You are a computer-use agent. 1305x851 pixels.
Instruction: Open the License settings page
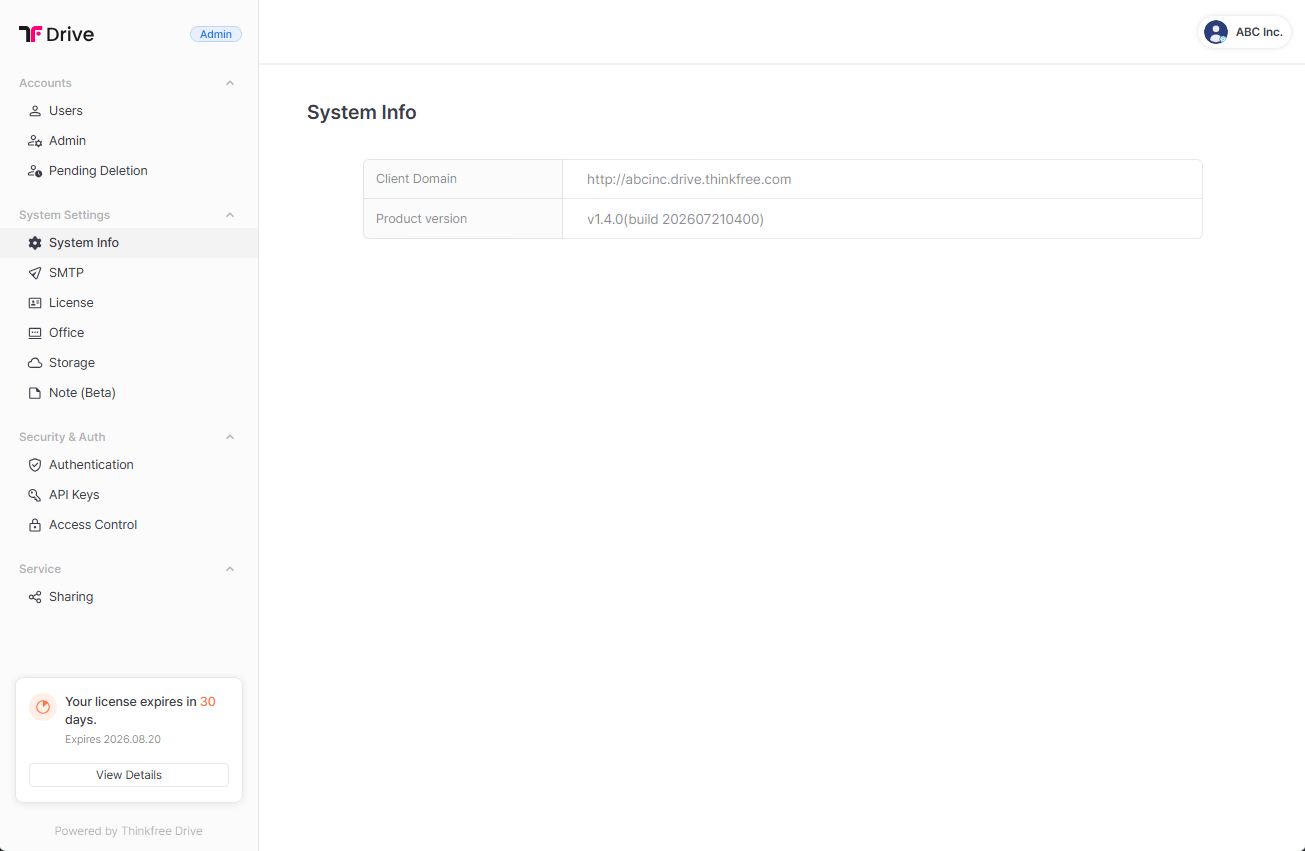(129, 303)
